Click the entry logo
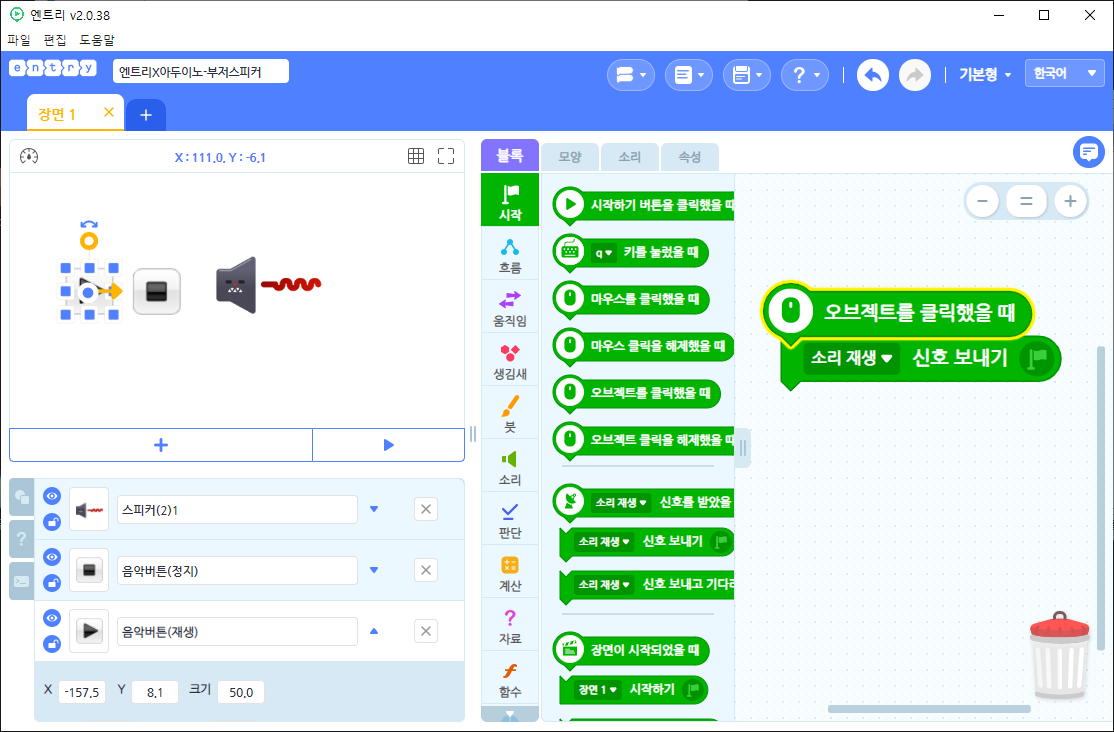Image resolution: width=1114 pixels, height=732 pixels. 53,68
